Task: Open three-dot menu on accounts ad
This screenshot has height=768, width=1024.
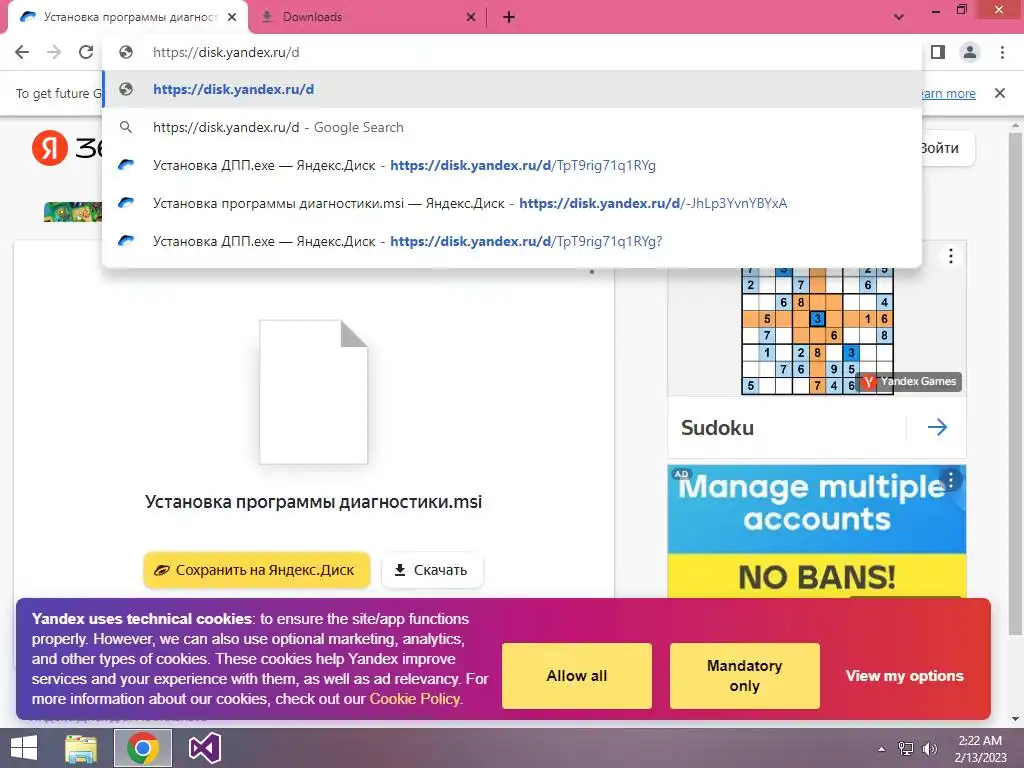Action: pyautogui.click(x=951, y=480)
